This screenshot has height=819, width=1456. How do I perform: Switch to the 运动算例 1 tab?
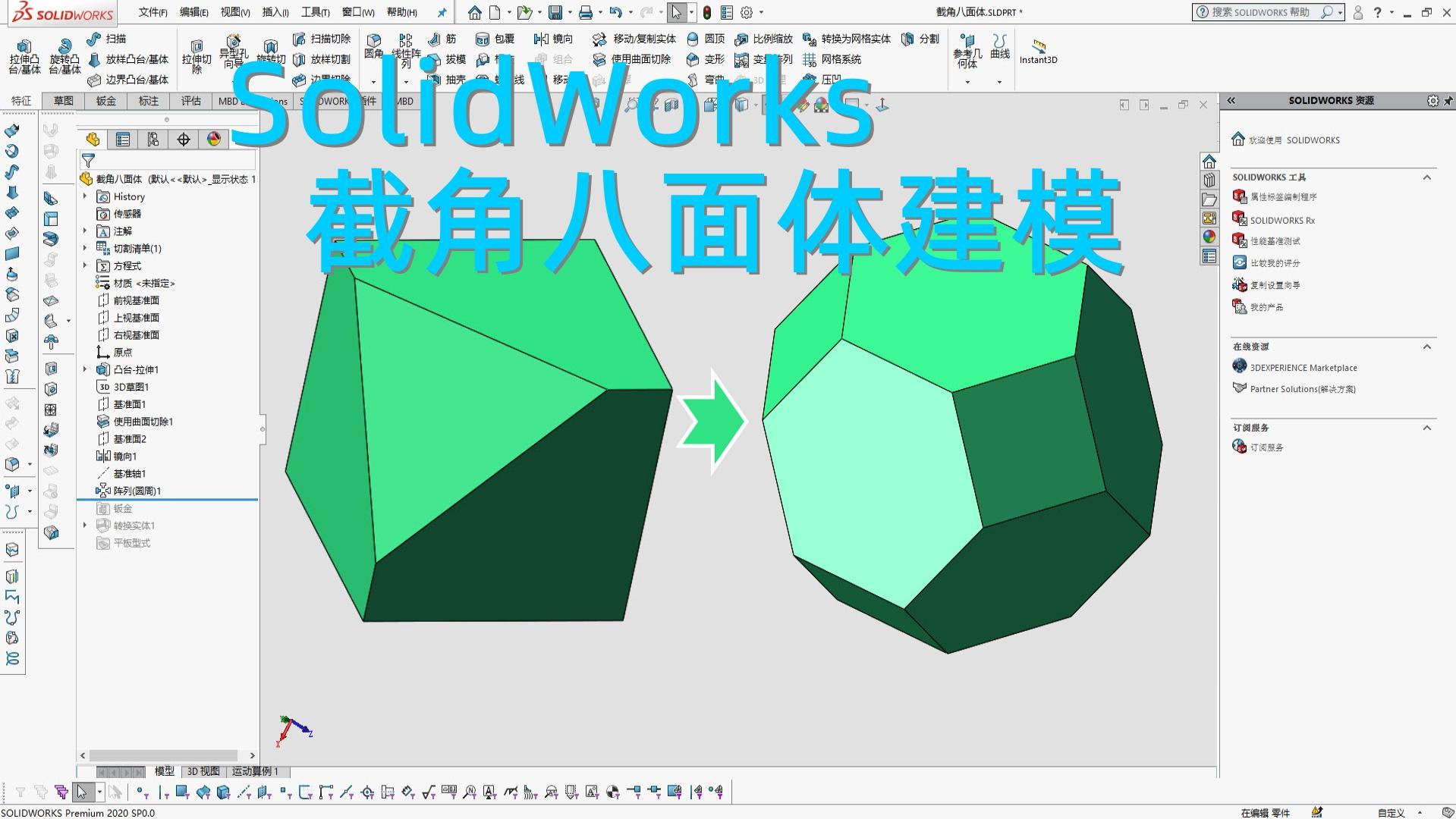[x=255, y=771]
